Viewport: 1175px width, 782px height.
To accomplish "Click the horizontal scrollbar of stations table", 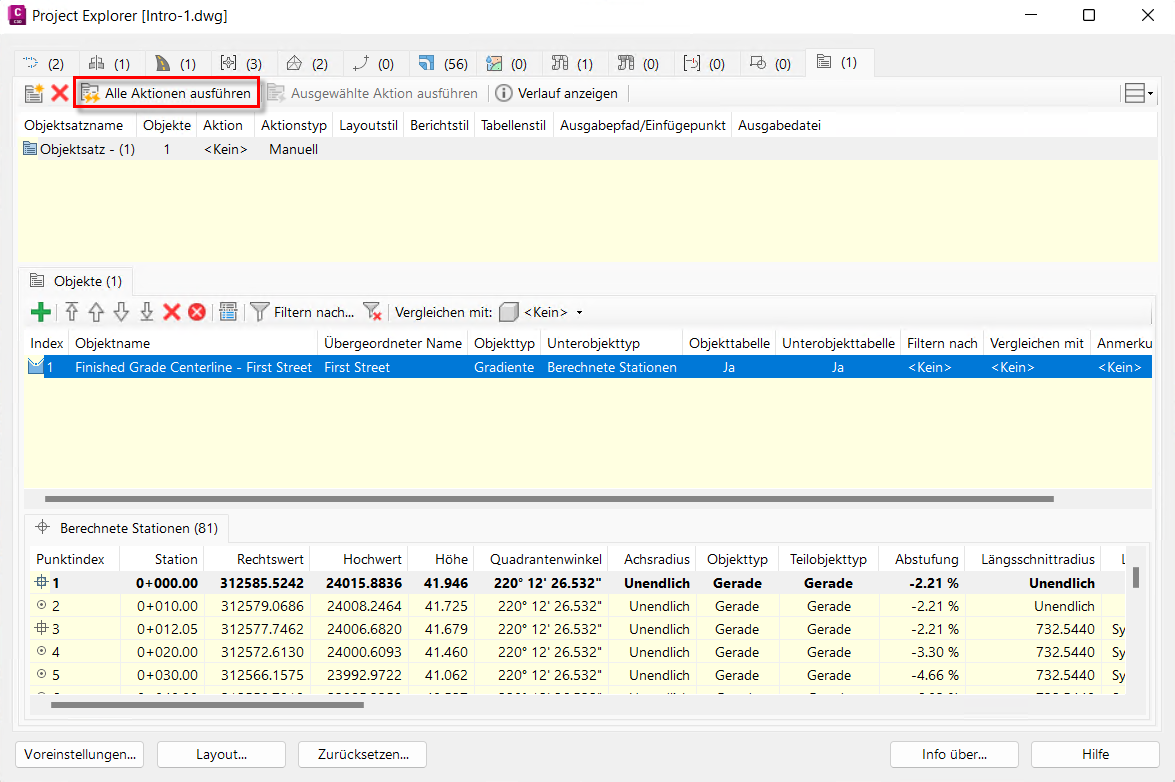I will tap(207, 705).
